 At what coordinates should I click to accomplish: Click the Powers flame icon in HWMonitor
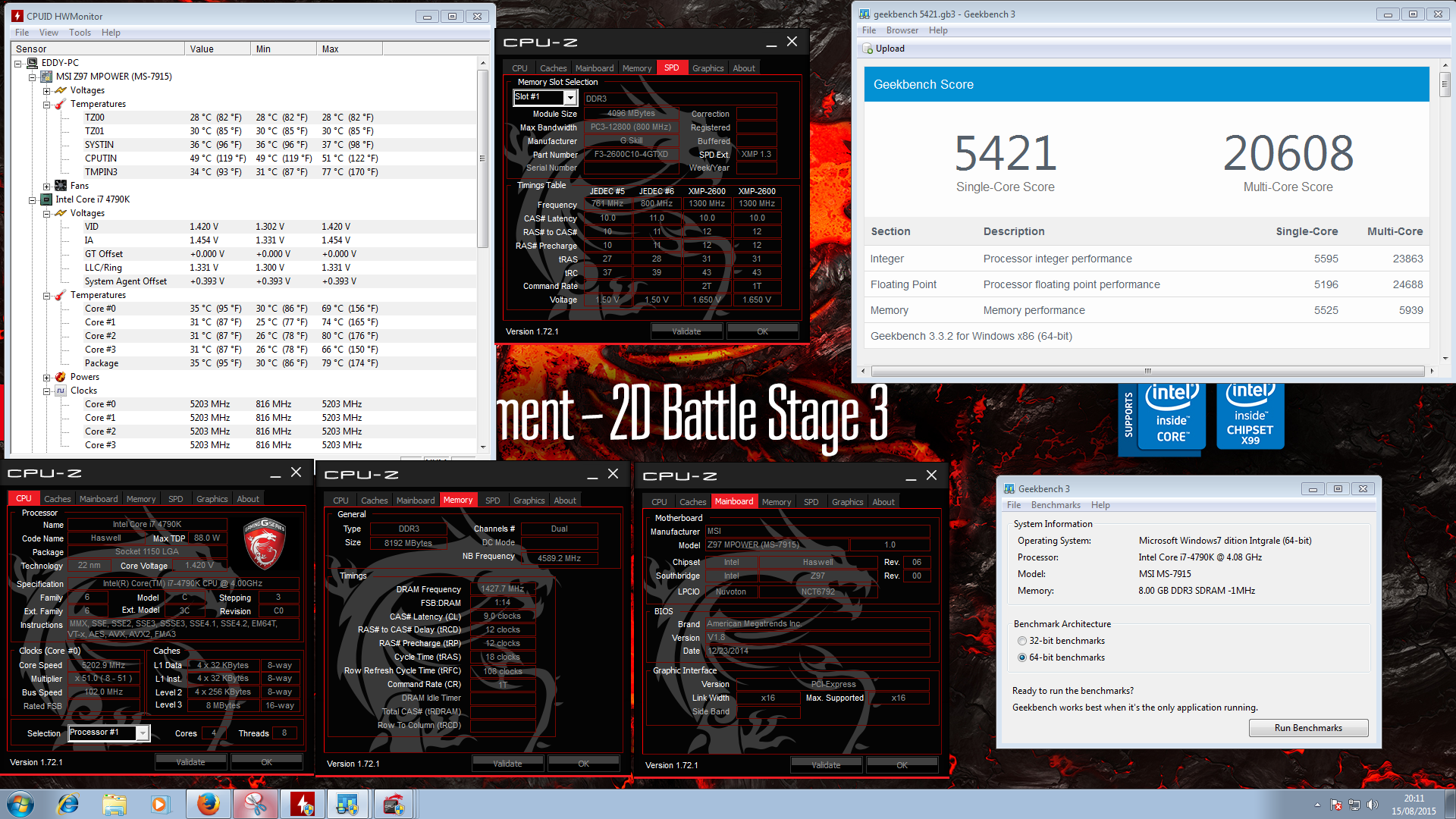point(61,377)
